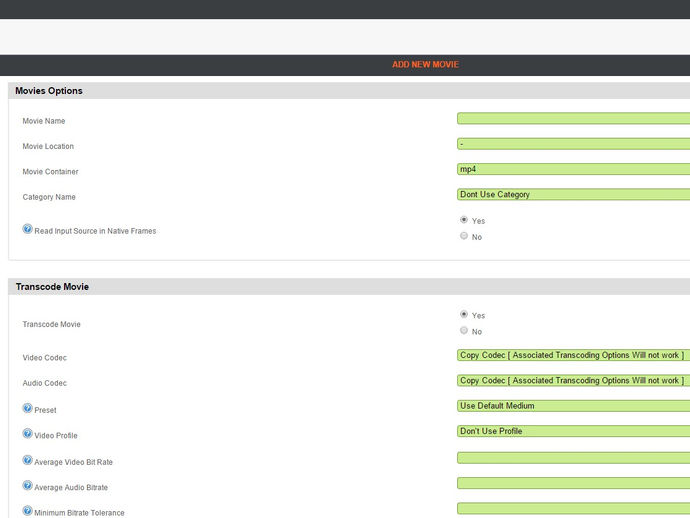Click the Average Audio Bitrate field
The image size is (690, 518).
[x=573, y=483]
